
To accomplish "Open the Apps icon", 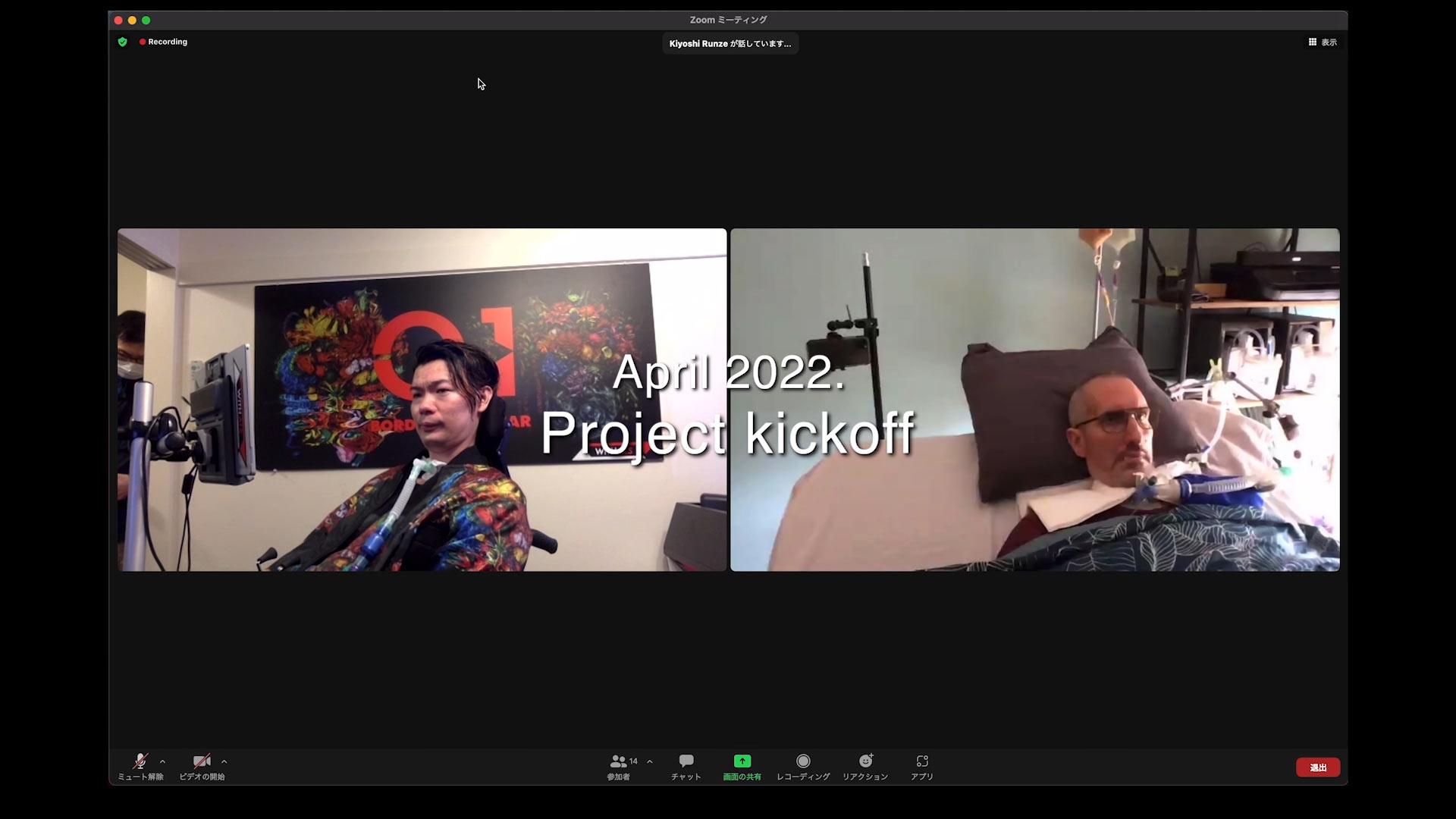I will 922,761.
